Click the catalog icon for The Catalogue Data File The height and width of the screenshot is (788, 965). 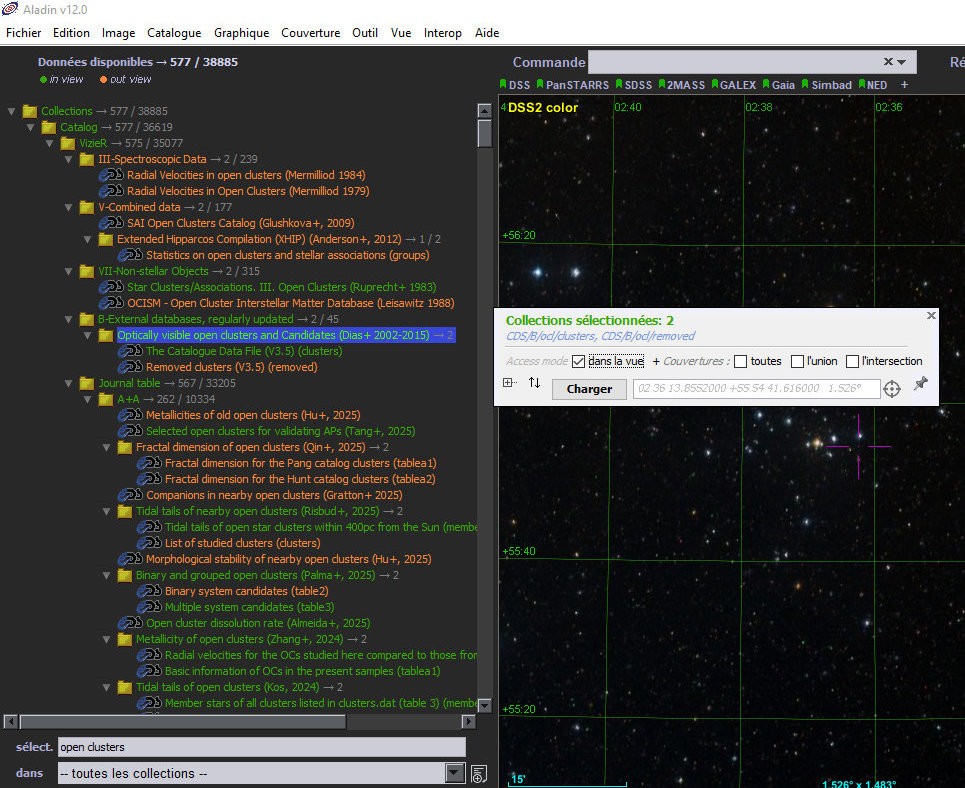pos(130,351)
